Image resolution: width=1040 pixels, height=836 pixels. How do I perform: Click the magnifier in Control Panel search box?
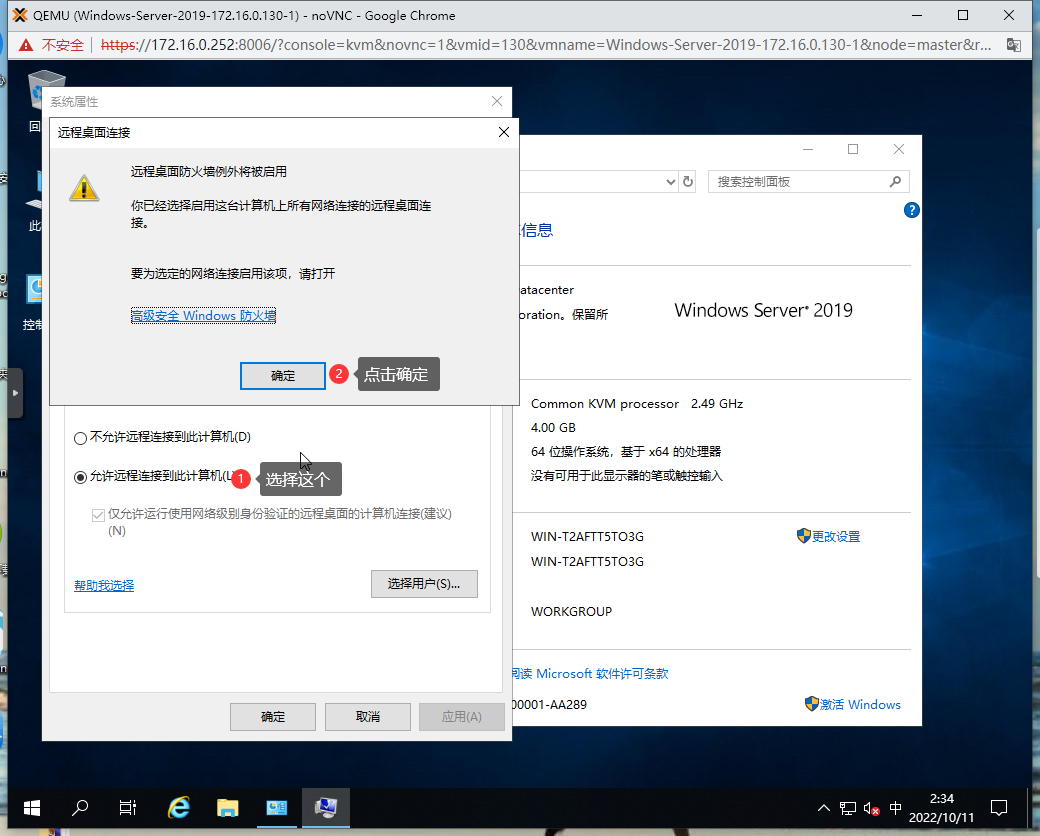point(895,181)
